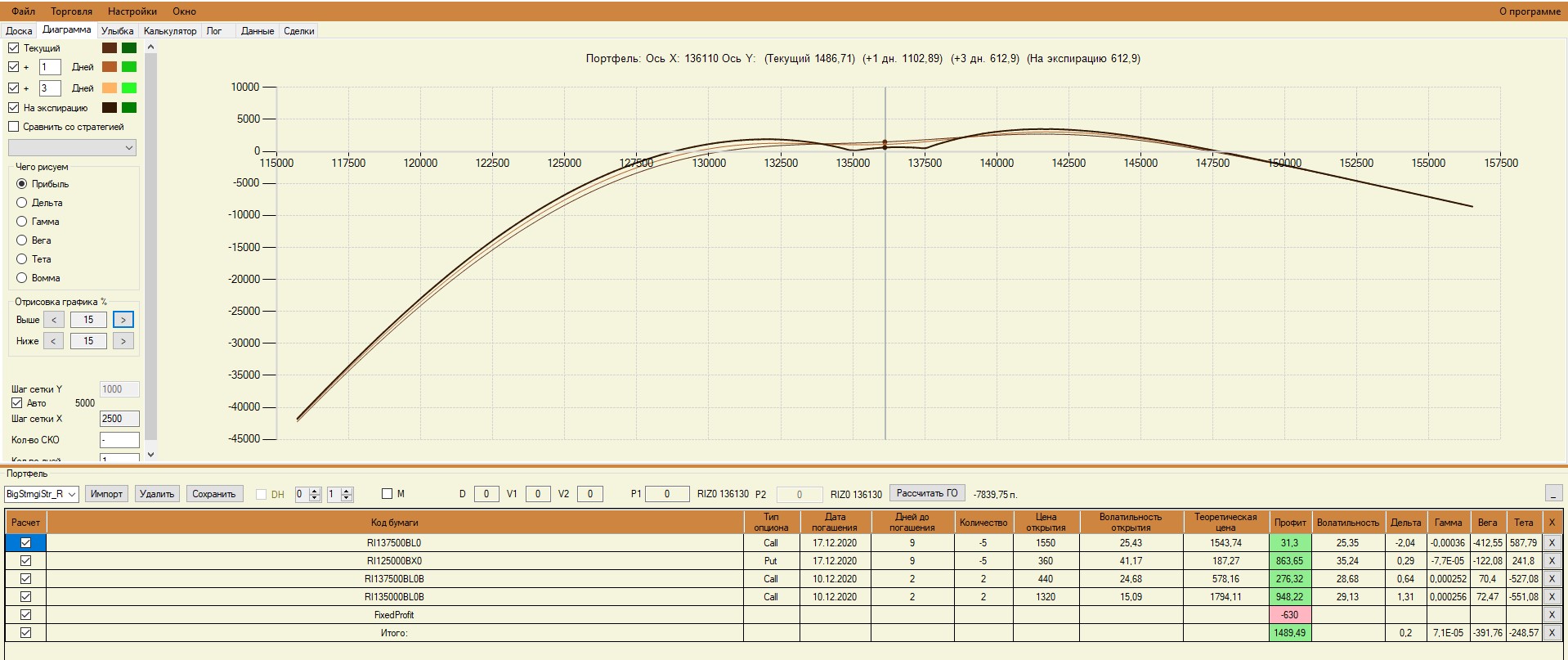Open the 'Торговля' menu
This screenshot has width=1568, height=660.
(x=71, y=11)
